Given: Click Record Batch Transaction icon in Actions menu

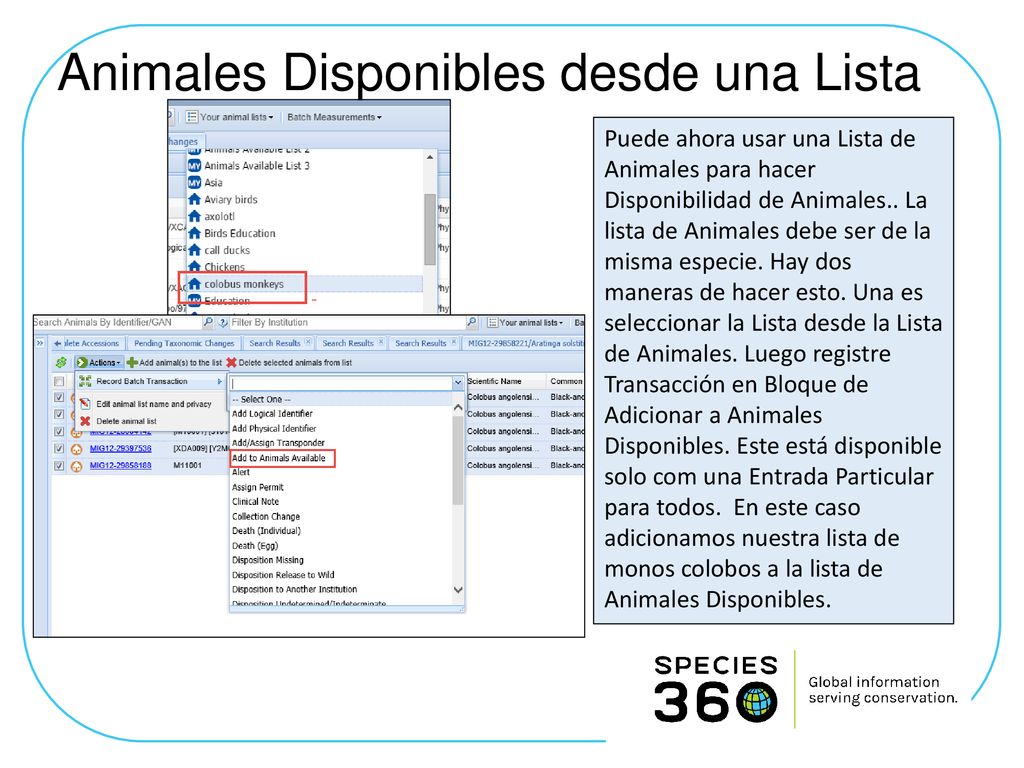Looking at the screenshot, I should click(x=85, y=381).
